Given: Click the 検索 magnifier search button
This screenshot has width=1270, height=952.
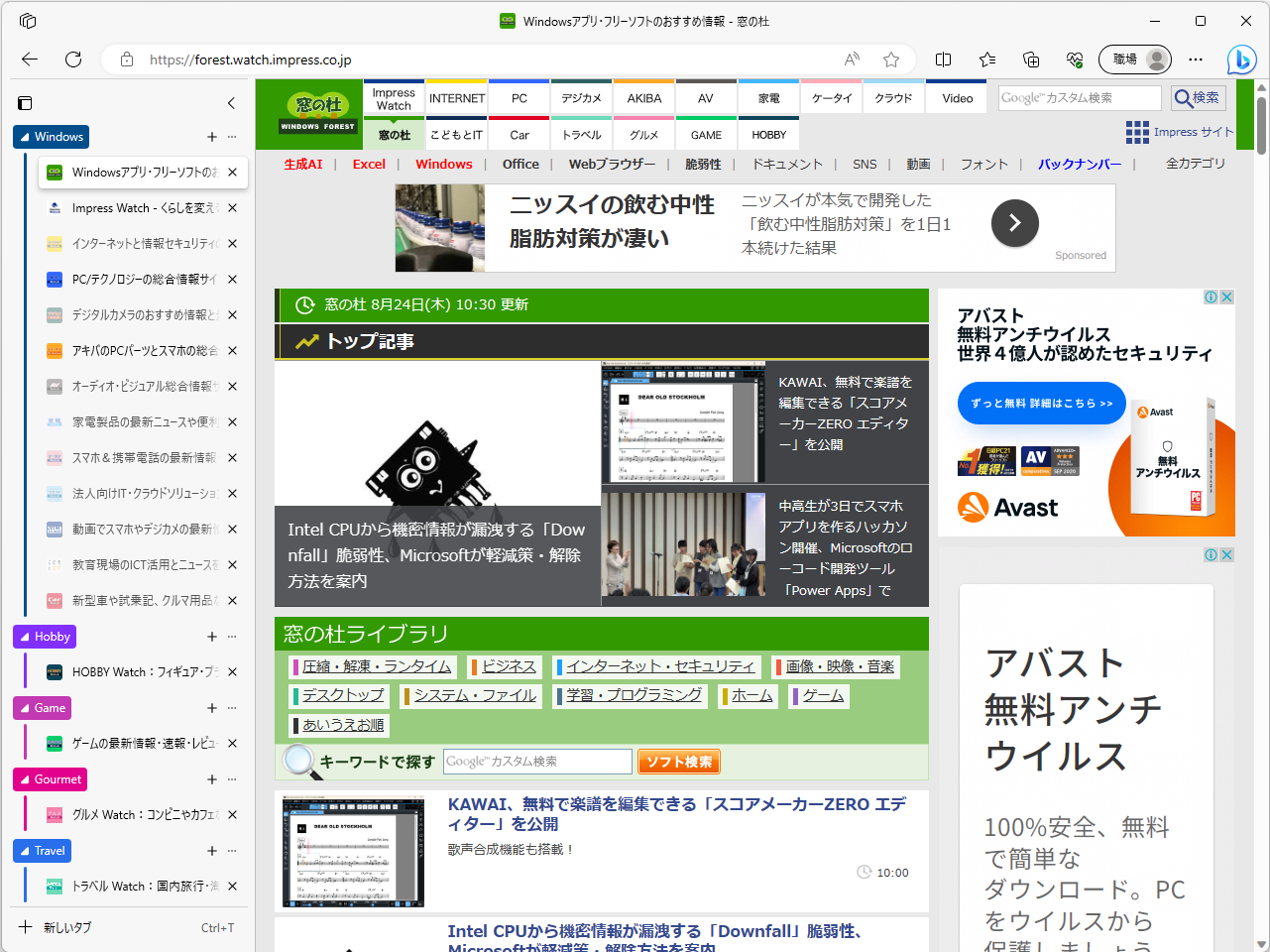Looking at the screenshot, I should [1197, 97].
